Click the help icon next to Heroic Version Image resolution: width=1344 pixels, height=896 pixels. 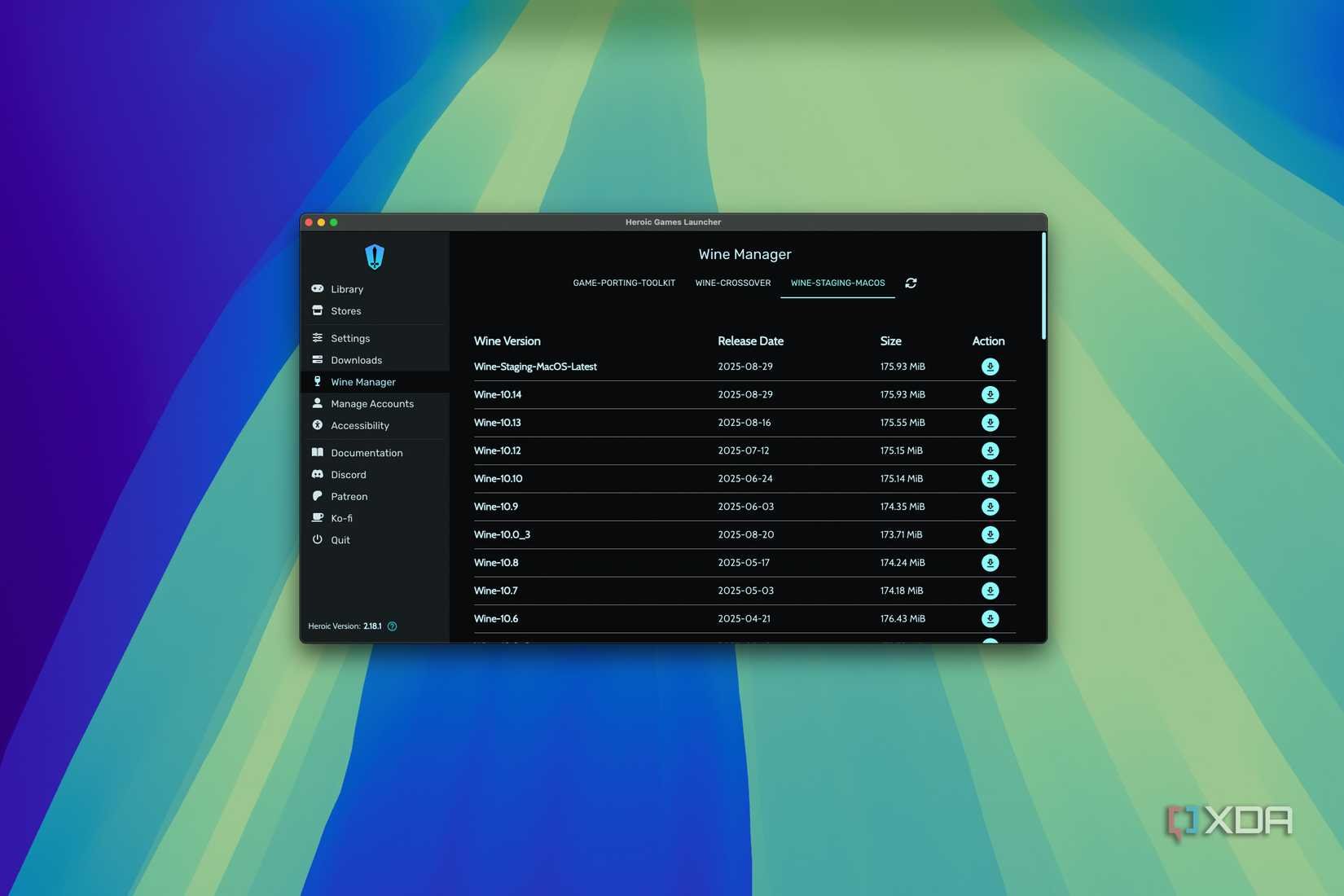[392, 626]
